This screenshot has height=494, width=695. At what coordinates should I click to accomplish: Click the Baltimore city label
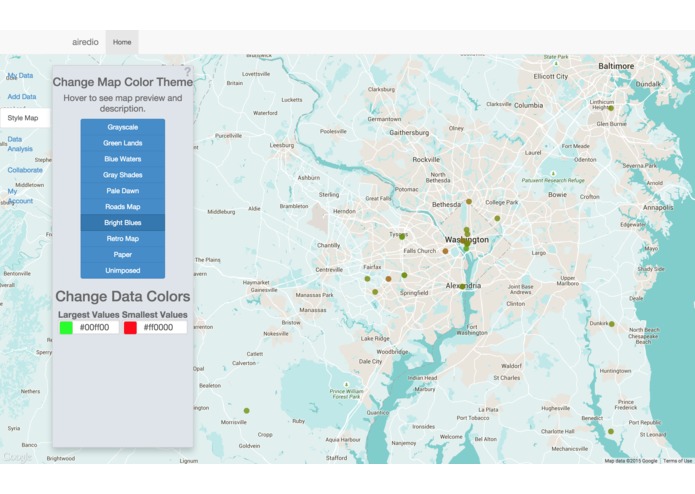[616, 66]
